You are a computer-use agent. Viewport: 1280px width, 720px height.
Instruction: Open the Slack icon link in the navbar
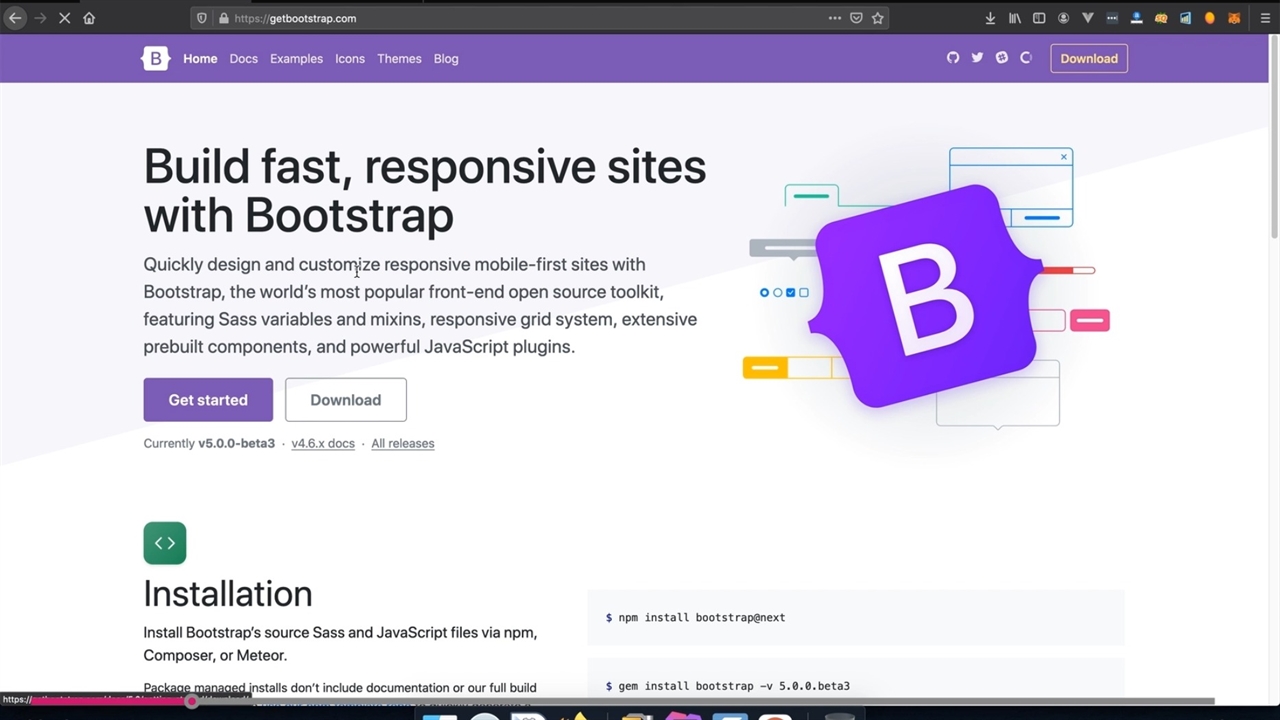point(1002,58)
